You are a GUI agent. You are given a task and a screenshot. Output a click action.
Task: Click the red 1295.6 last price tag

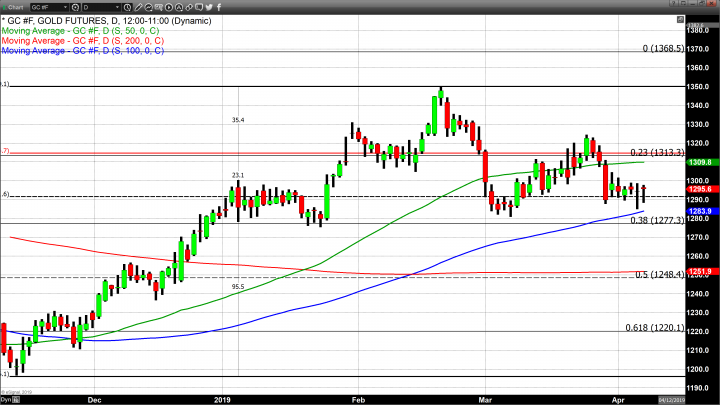point(701,189)
